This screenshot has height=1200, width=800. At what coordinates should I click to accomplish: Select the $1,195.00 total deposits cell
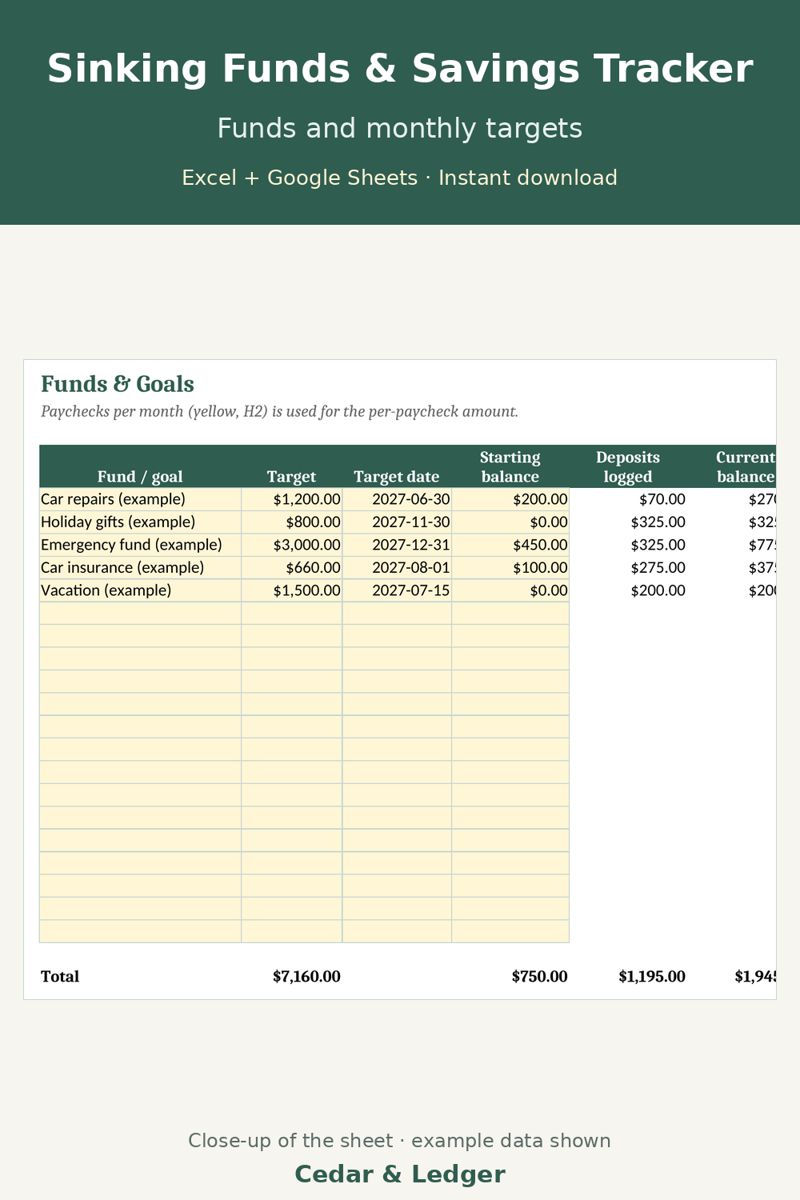[652, 976]
